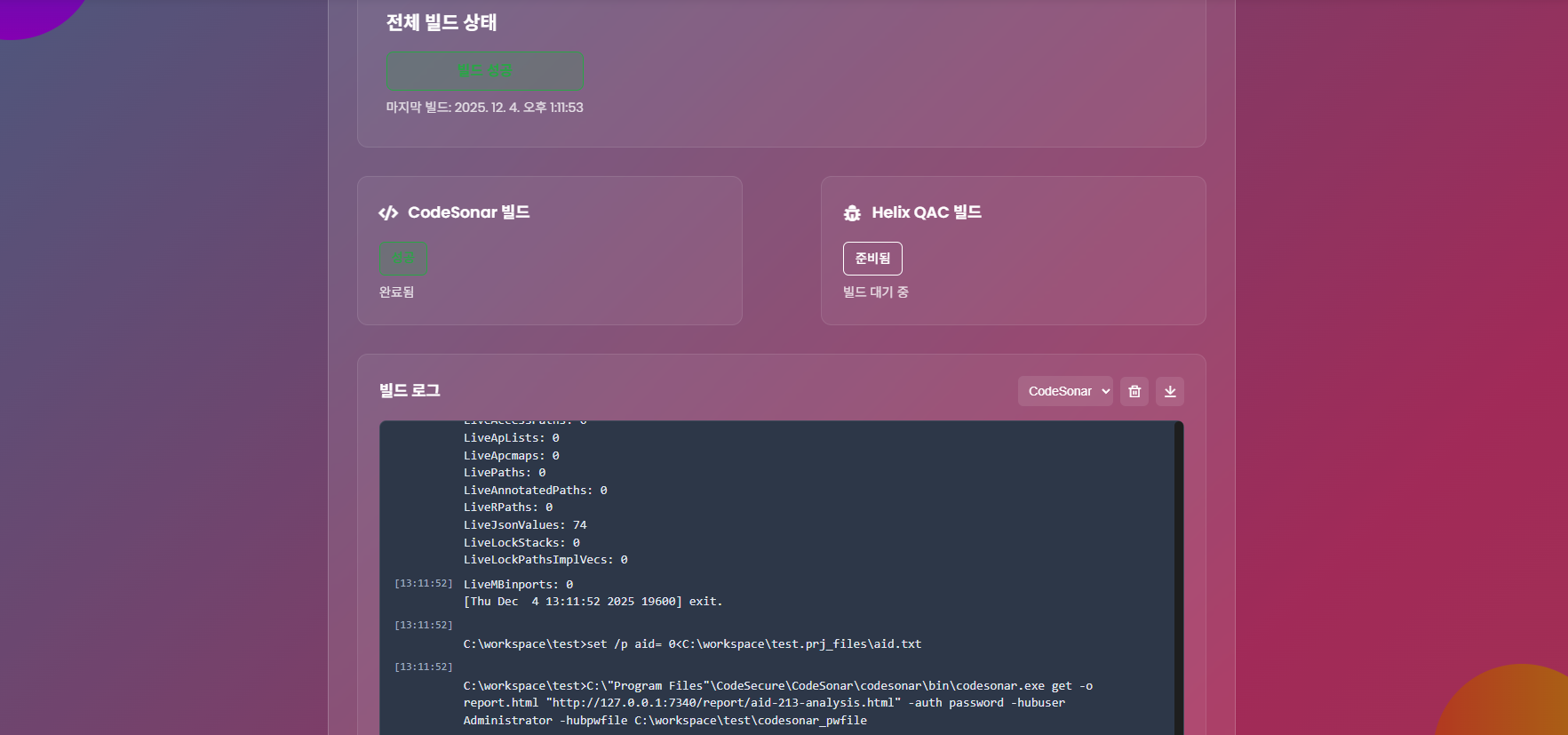Click log line LiveApcmaps: 0

512,456
